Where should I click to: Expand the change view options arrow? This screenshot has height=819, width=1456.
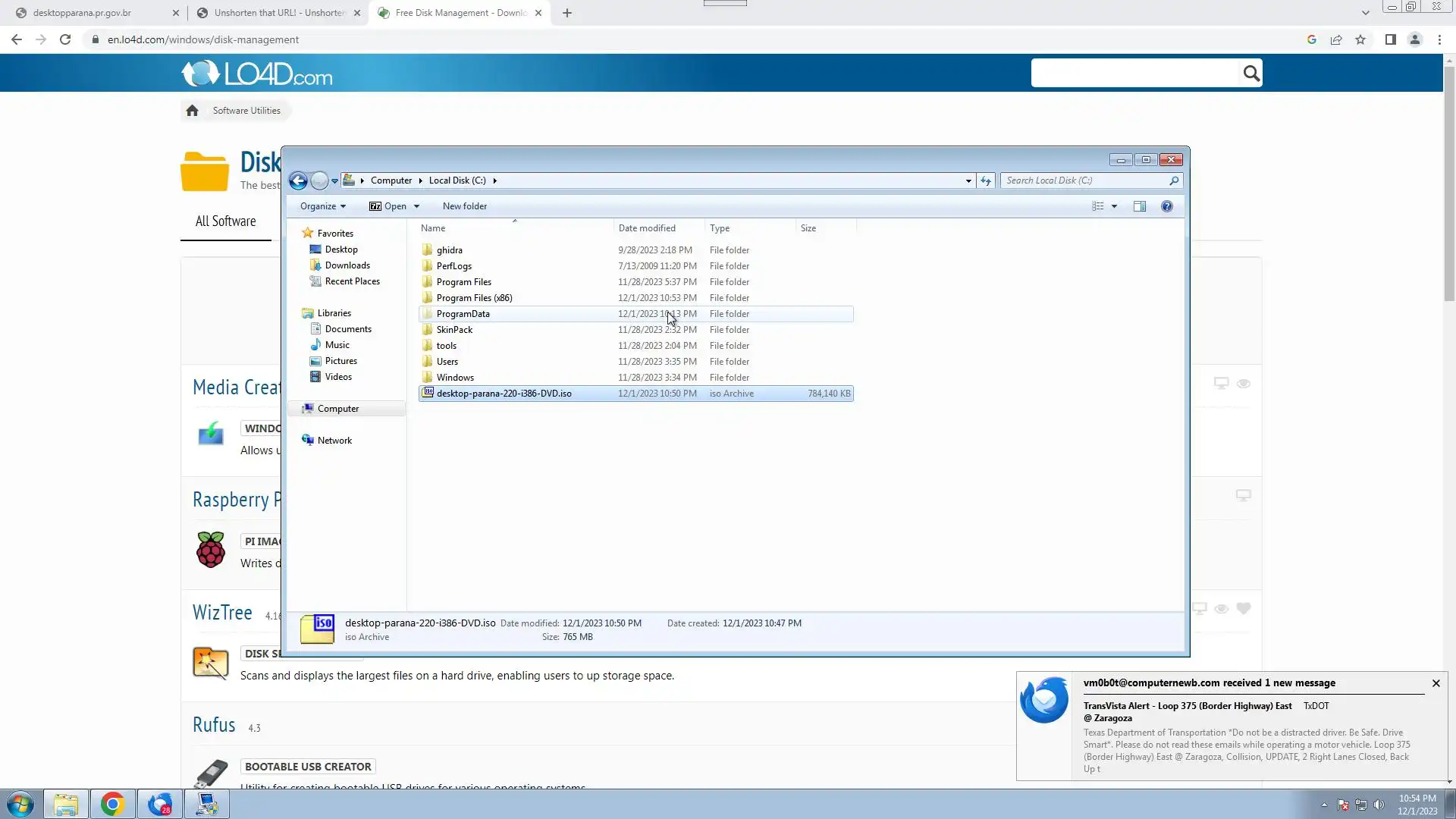[1114, 206]
